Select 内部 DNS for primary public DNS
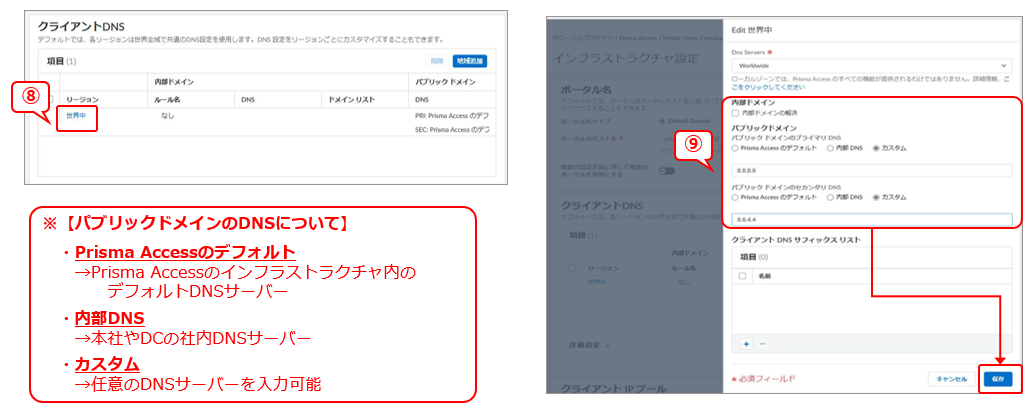The height and width of the screenshot is (412, 1033). click(x=830, y=148)
